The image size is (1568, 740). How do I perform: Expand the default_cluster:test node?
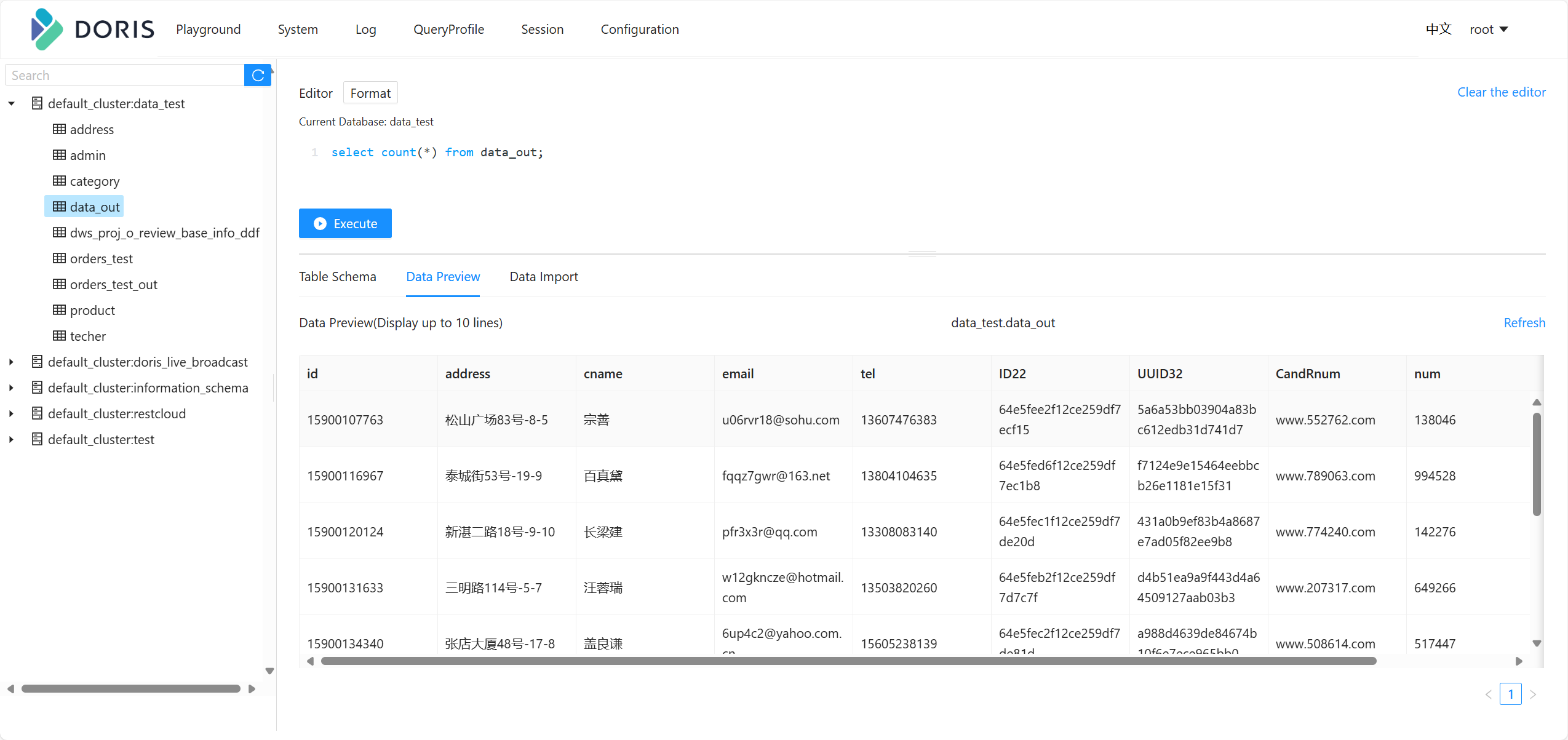pyautogui.click(x=12, y=439)
